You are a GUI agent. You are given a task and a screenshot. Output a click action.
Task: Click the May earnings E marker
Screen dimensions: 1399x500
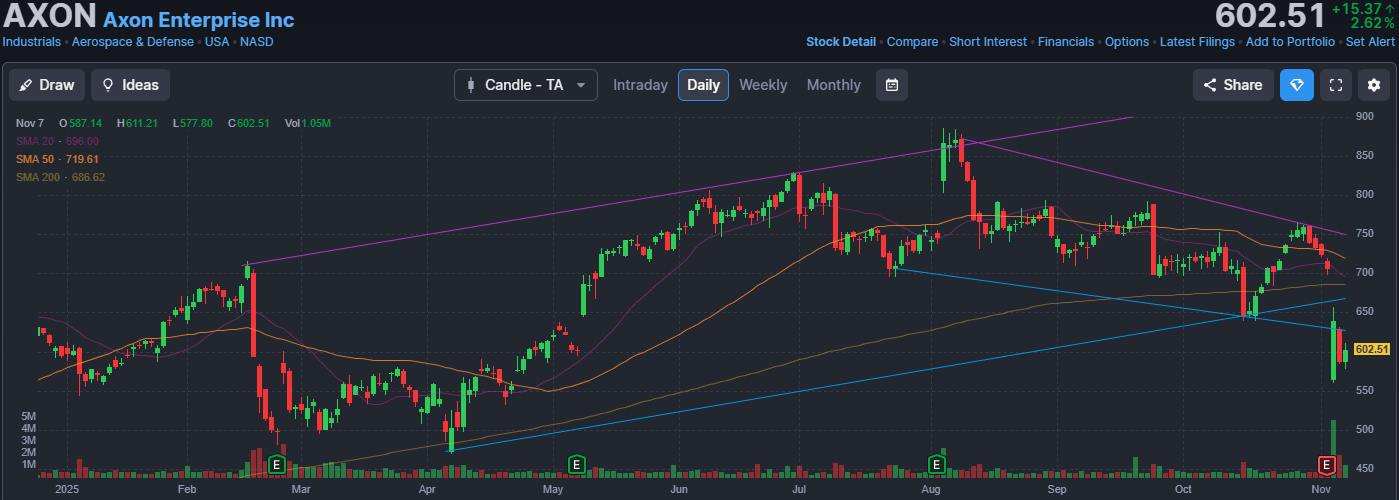[576, 464]
